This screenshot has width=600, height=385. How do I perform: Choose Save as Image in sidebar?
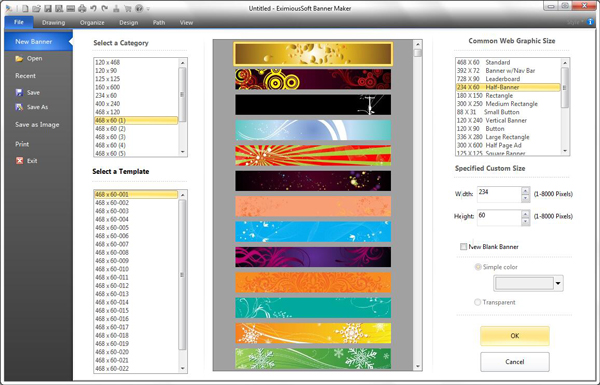tap(37, 125)
